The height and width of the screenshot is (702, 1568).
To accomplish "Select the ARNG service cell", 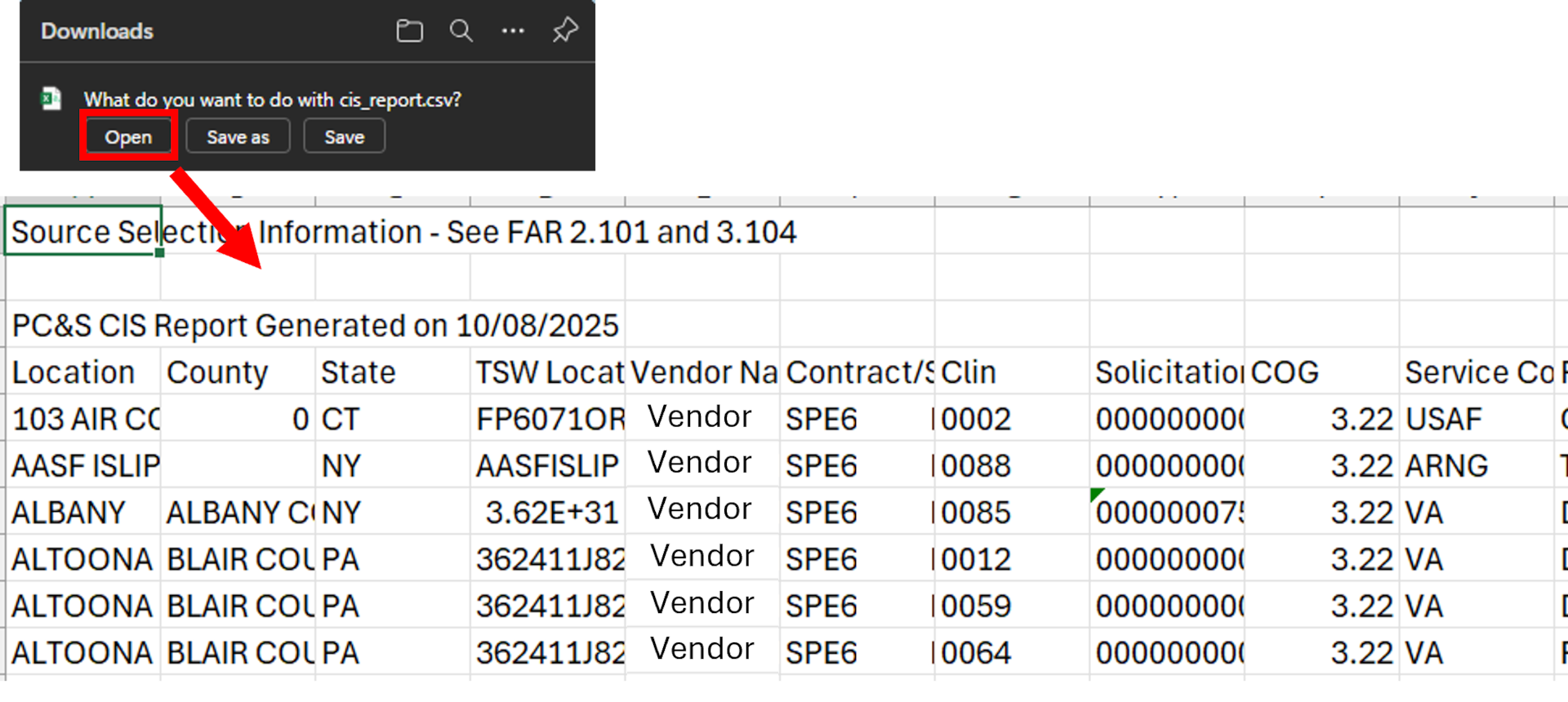I will [x=1477, y=465].
